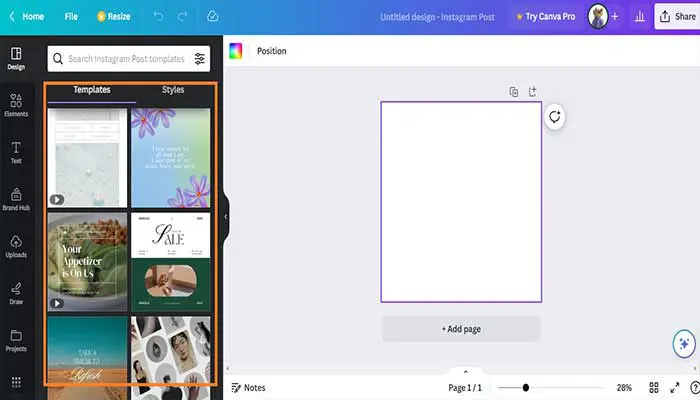Viewport: 700px width, 400px height.
Task: Toggle the Notes panel
Action: [248, 387]
